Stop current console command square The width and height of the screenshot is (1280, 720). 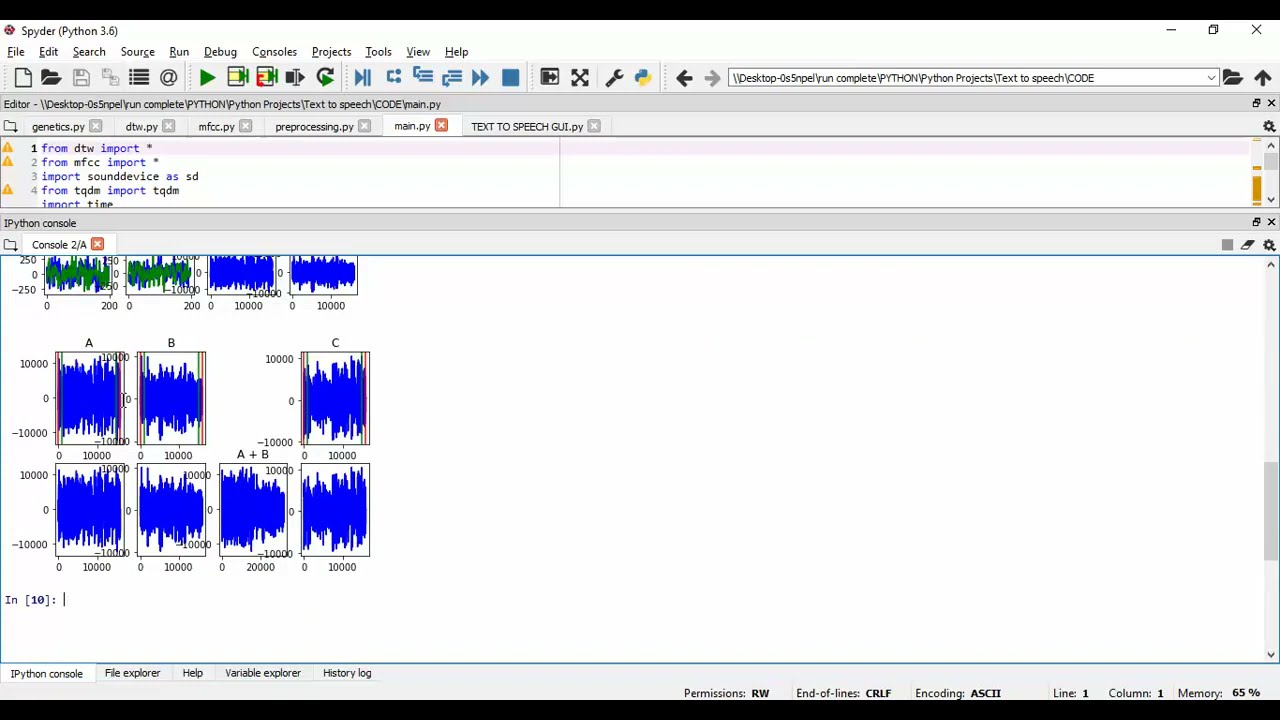(x=1227, y=245)
